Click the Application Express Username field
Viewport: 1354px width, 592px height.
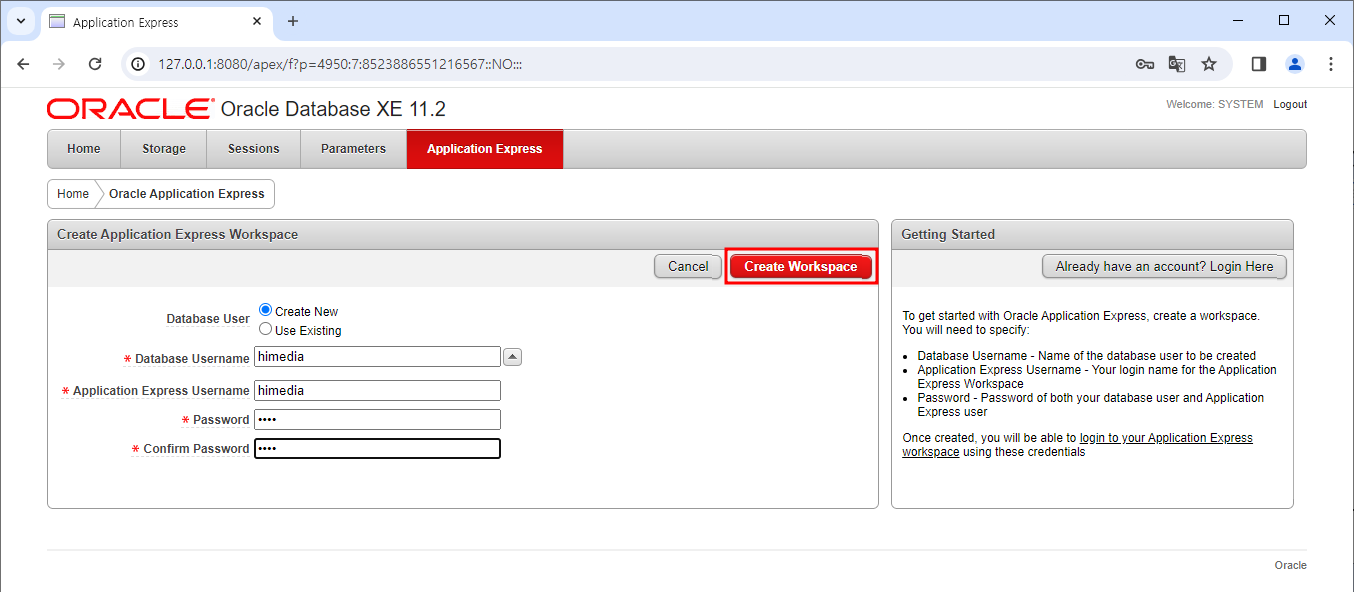378,391
